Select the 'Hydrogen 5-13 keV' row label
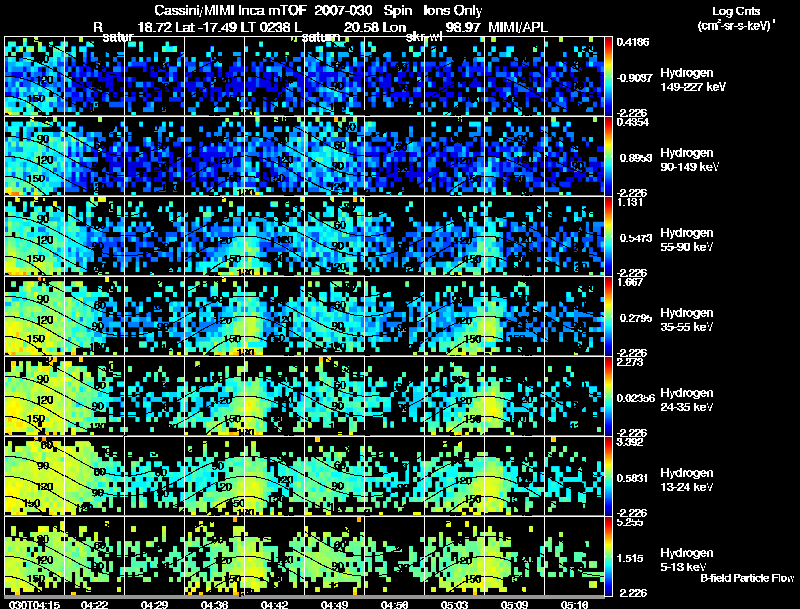 point(687,560)
